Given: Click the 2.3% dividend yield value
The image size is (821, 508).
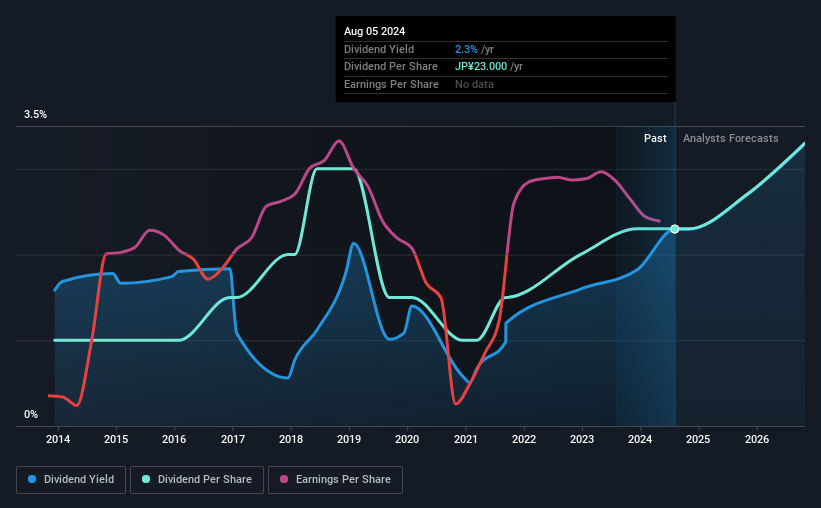Looking at the screenshot, I should [x=466, y=49].
